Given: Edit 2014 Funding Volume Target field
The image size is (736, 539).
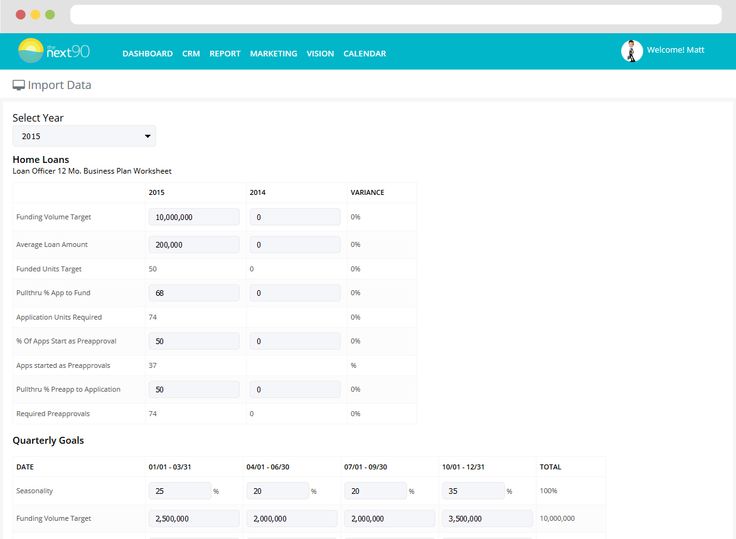Looking at the screenshot, I should tap(295, 217).
